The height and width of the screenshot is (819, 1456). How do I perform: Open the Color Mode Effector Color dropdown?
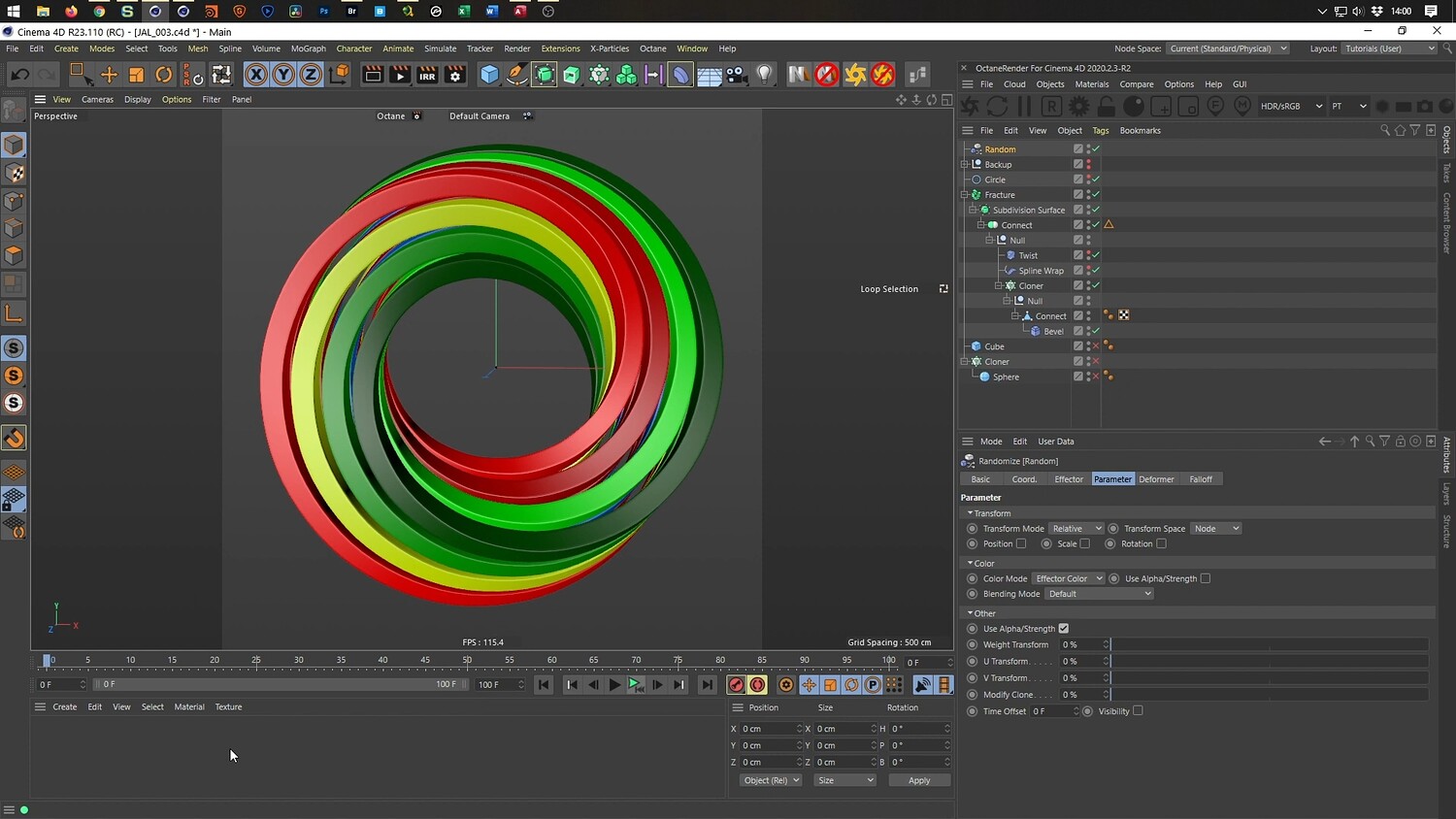click(1068, 579)
